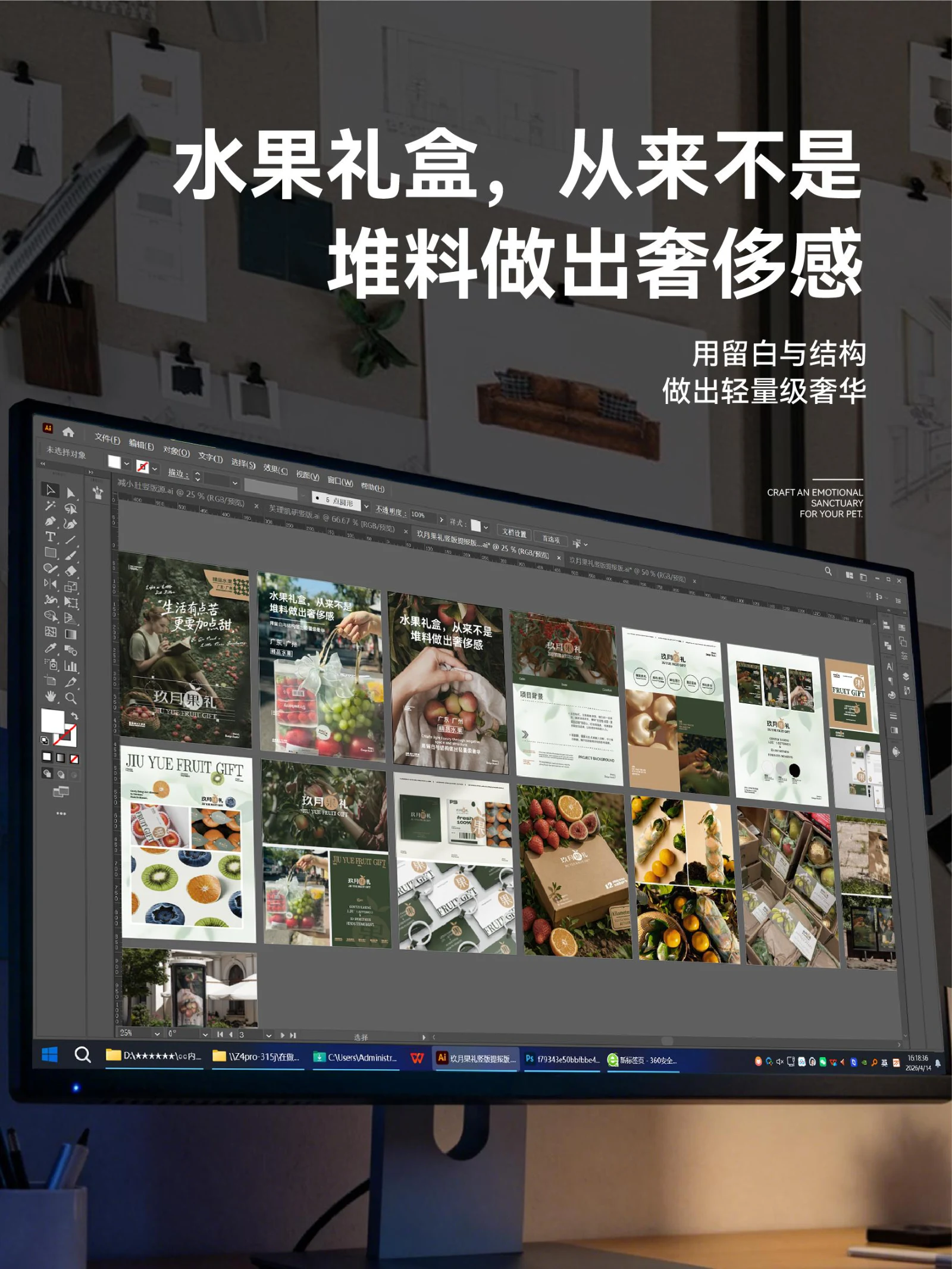The image size is (952, 1269).
Task: Select the Line Segment tool
Action: [x=70, y=540]
